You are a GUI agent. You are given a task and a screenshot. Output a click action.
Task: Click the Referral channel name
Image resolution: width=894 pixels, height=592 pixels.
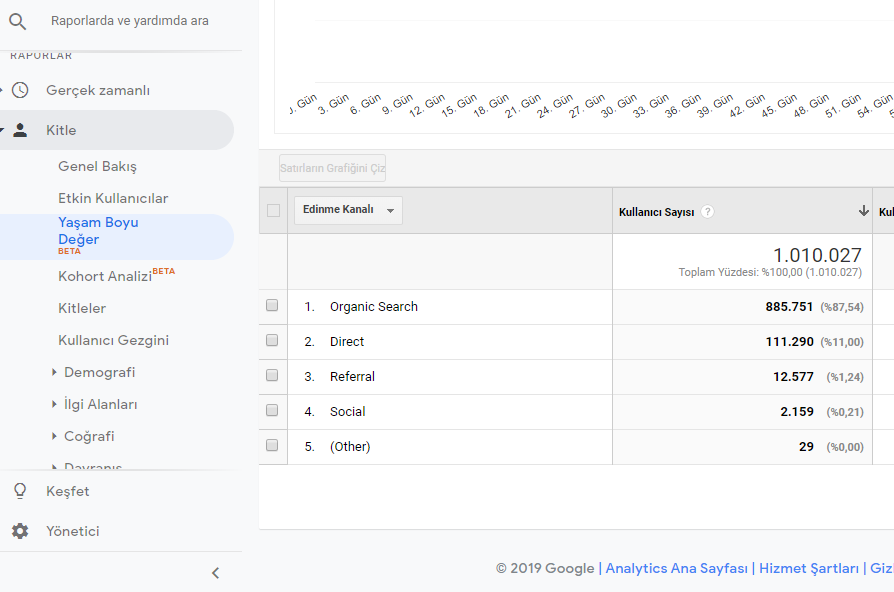[352, 376]
